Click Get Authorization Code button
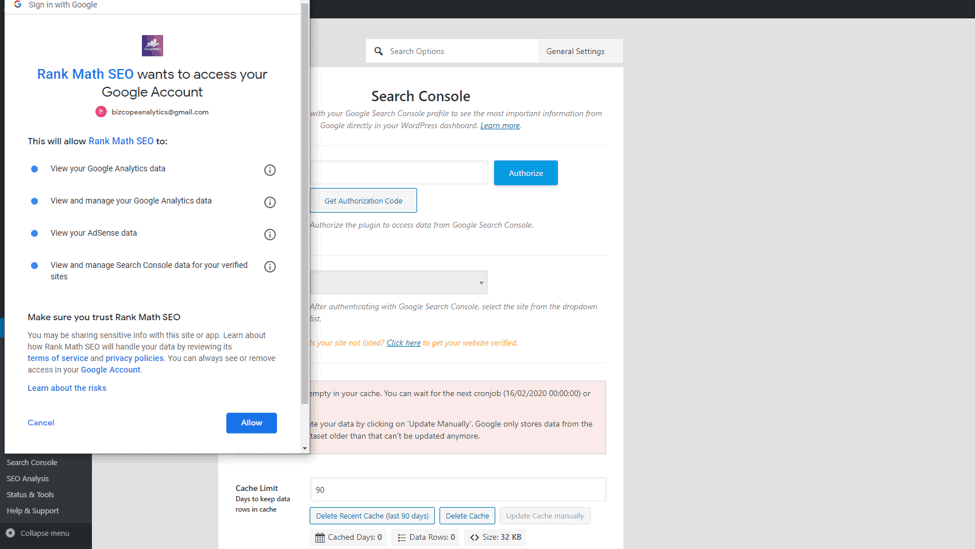Image resolution: width=975 pixels, height=549 pixels. click(363, 201)
